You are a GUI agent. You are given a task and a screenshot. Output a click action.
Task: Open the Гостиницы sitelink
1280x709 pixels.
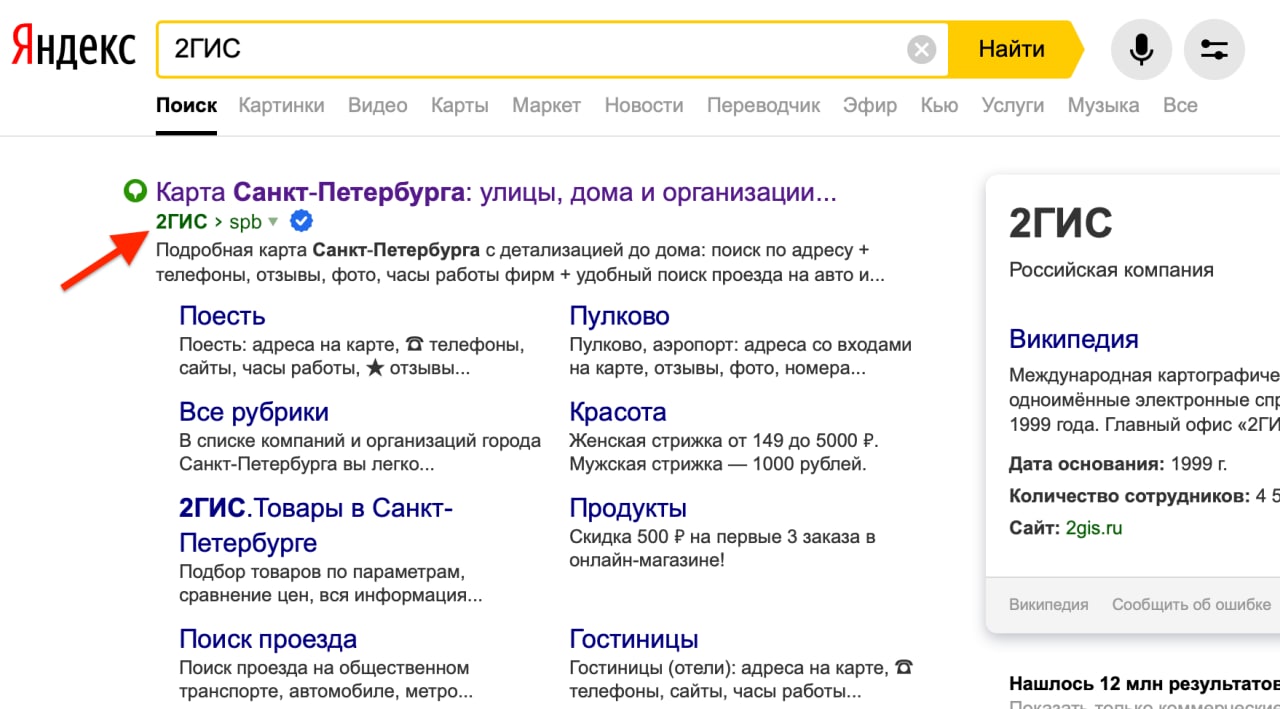point(634,639)
